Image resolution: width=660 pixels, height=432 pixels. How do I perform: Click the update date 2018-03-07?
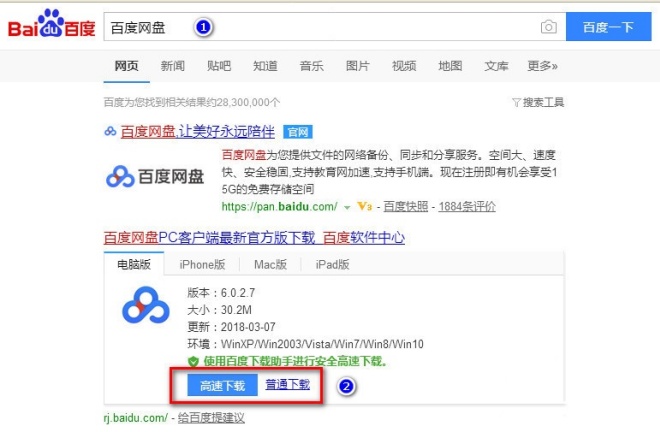(248, 327)
